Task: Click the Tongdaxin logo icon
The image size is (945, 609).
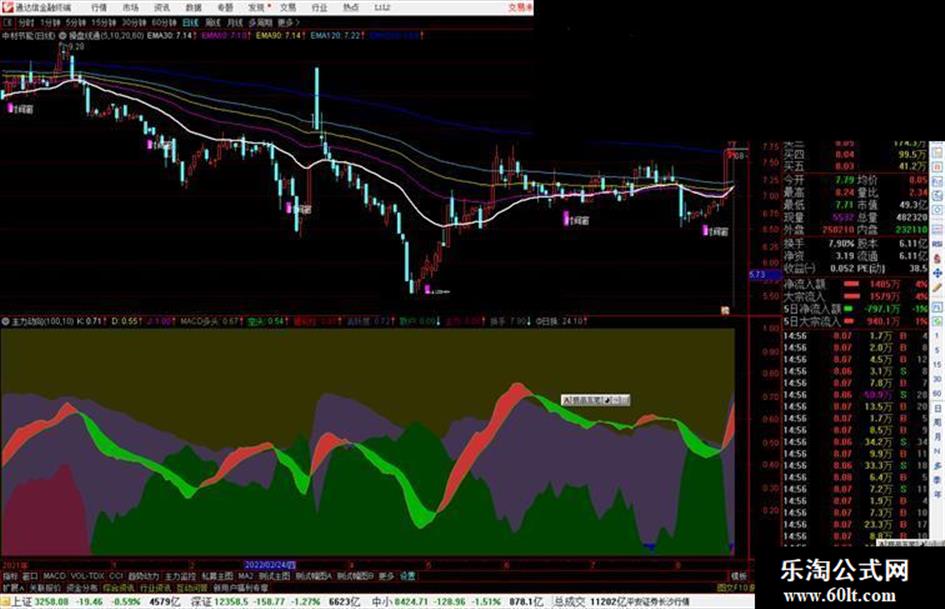Action: 7,7
